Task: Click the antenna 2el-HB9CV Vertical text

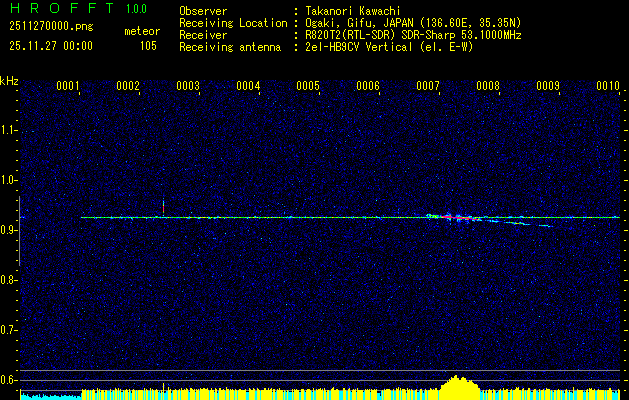Action: 387,47
